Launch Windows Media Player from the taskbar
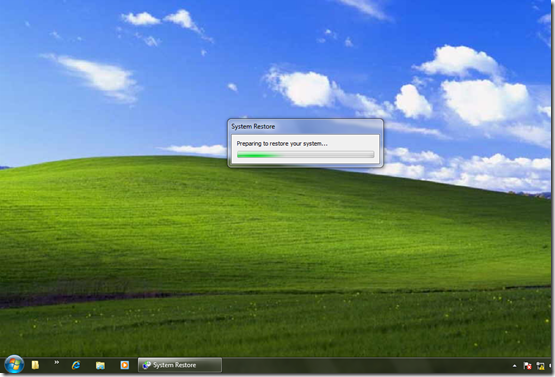The image size is (555, 377). [125, 365]
